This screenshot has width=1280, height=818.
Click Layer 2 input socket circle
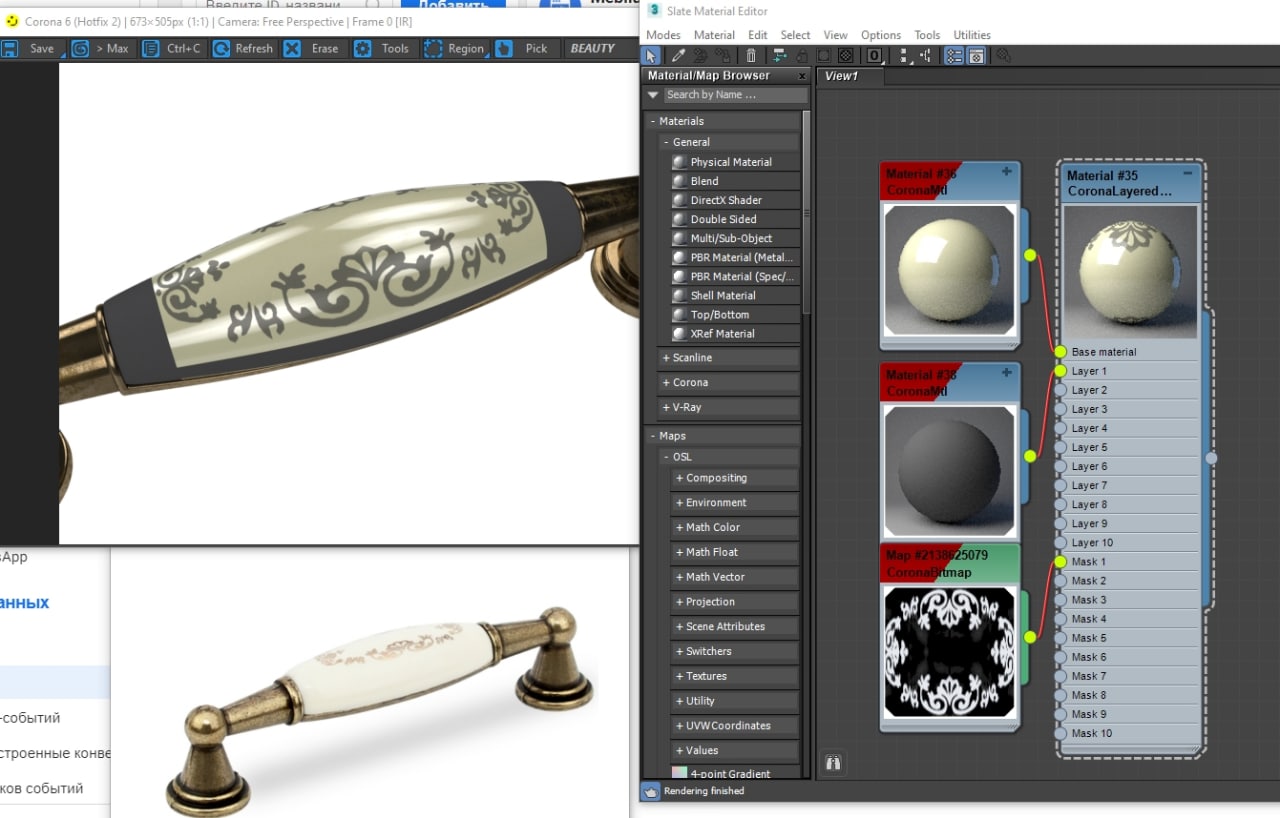click(1060, 390)
